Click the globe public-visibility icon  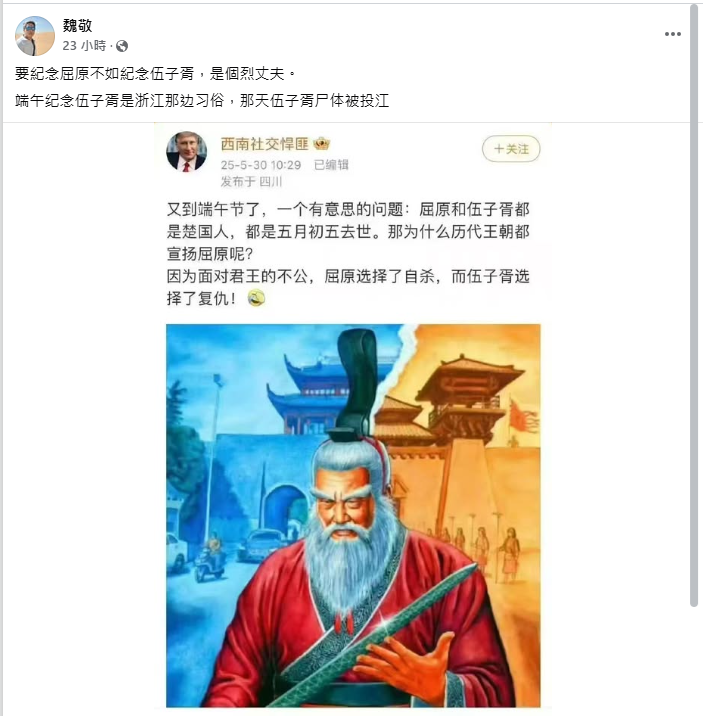point(122,46)
